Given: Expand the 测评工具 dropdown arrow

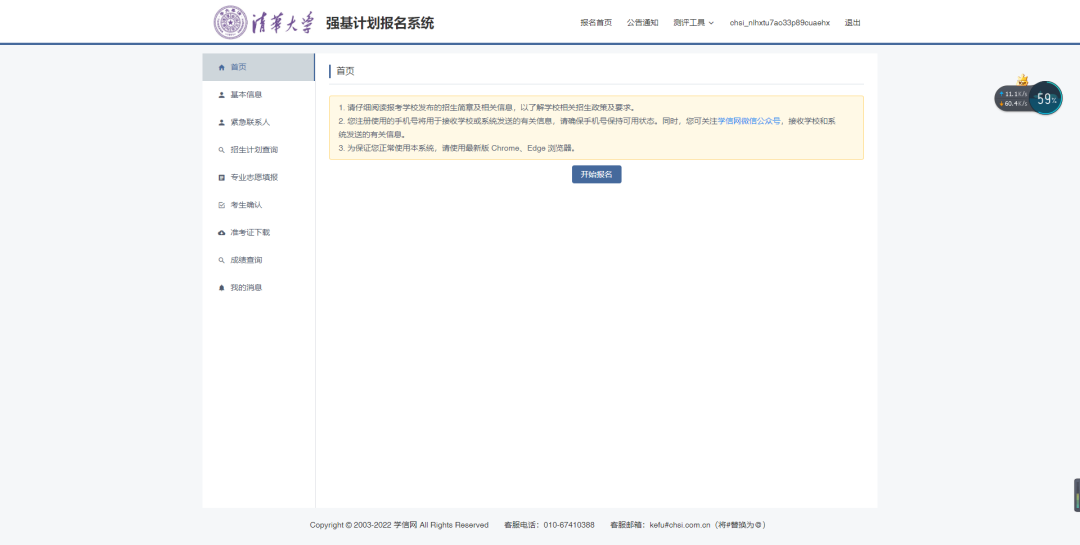Looking at the screenshot, I should click(x=712, y=23).
